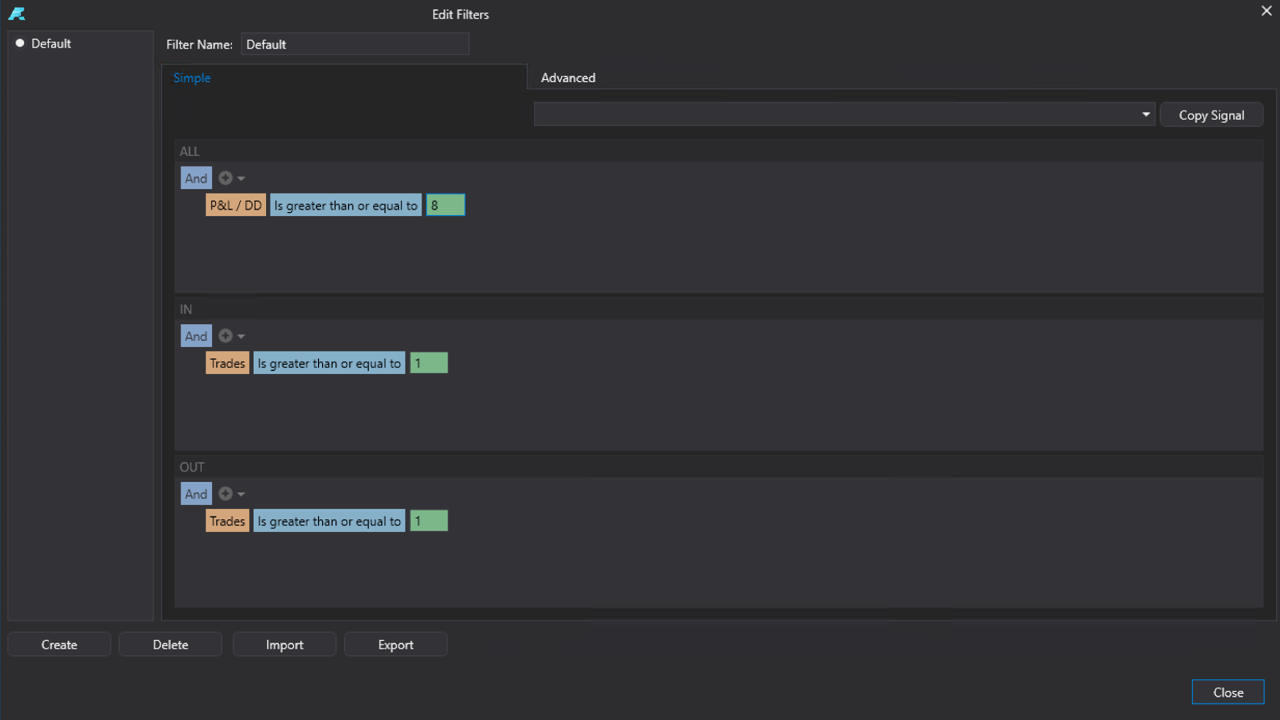The width and height of the screenshot is (1280, 720).
Task: Add a new condition in the OUT section
Action: [x=225, y=493]
